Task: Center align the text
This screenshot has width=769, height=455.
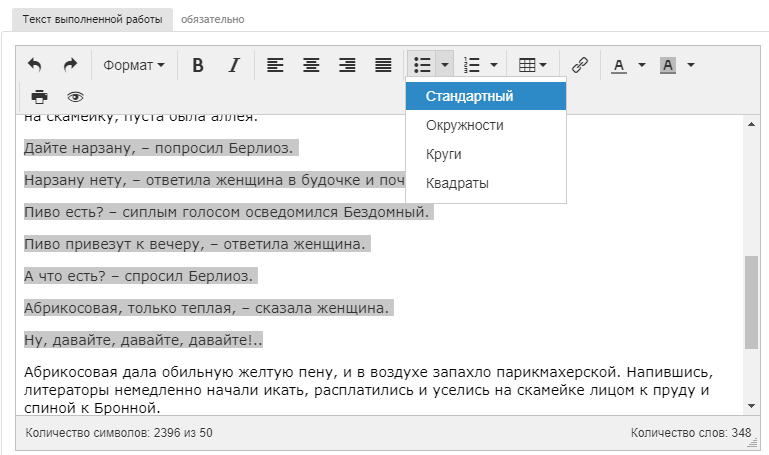Action: (311, 65)
